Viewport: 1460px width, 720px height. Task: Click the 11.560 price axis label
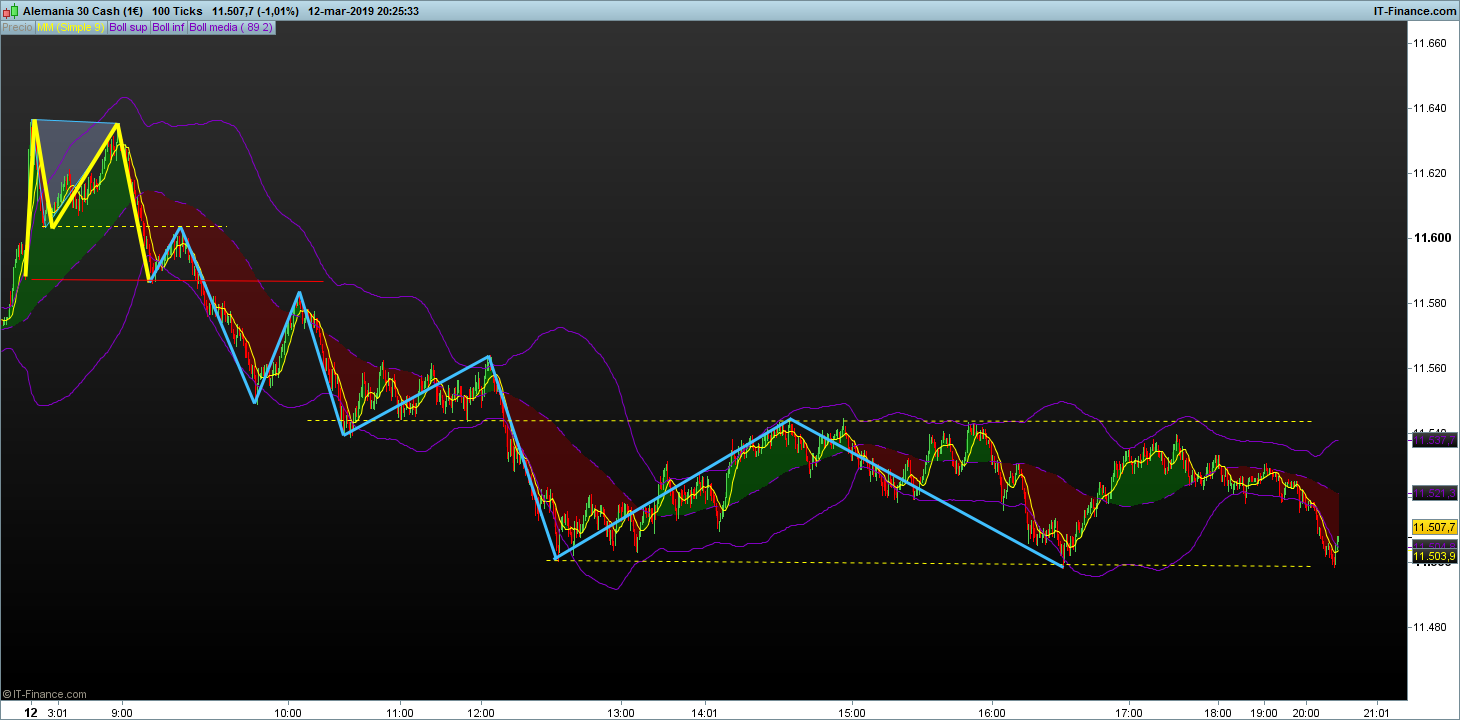[1429, 368]
